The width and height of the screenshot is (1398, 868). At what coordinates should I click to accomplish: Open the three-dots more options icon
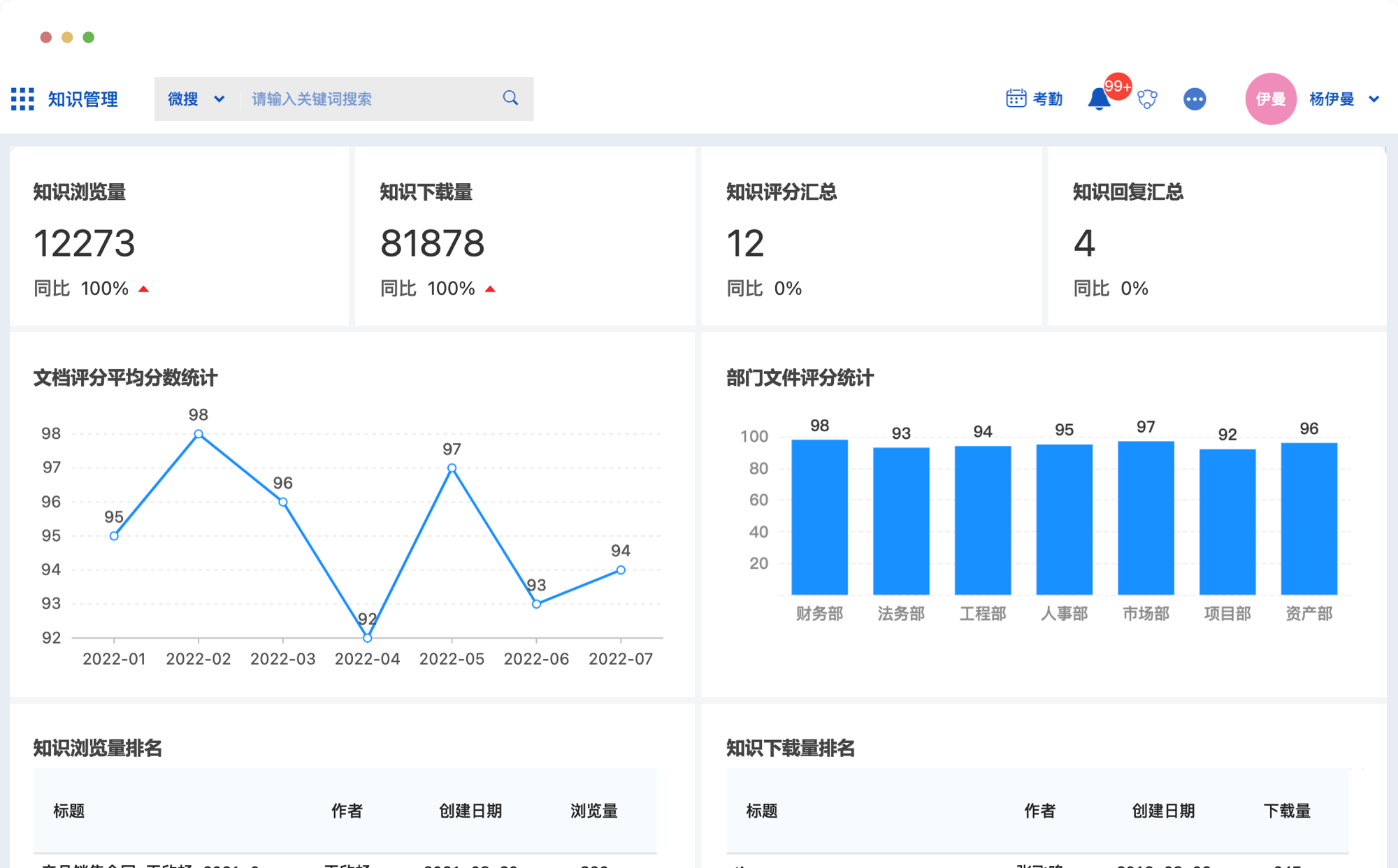tap(1194, 99)
